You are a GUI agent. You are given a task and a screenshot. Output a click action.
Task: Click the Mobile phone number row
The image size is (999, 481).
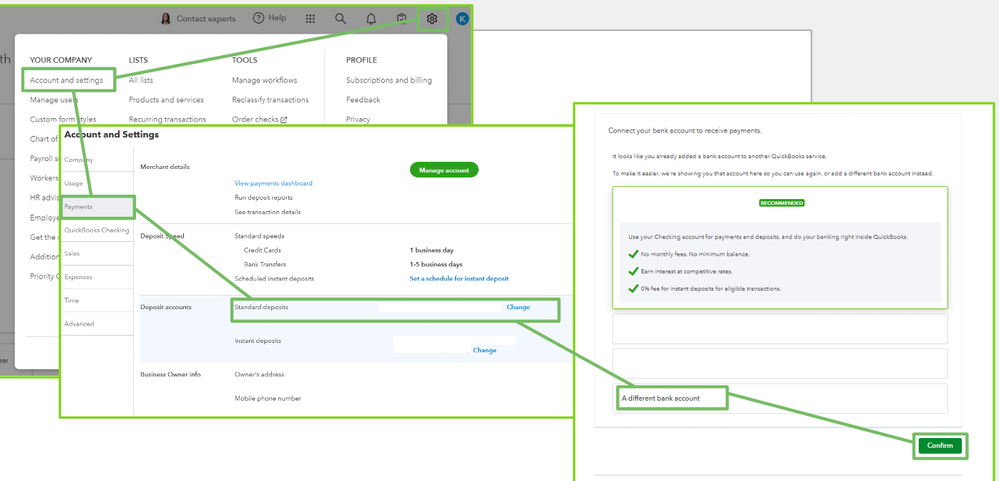pos(268,399)
